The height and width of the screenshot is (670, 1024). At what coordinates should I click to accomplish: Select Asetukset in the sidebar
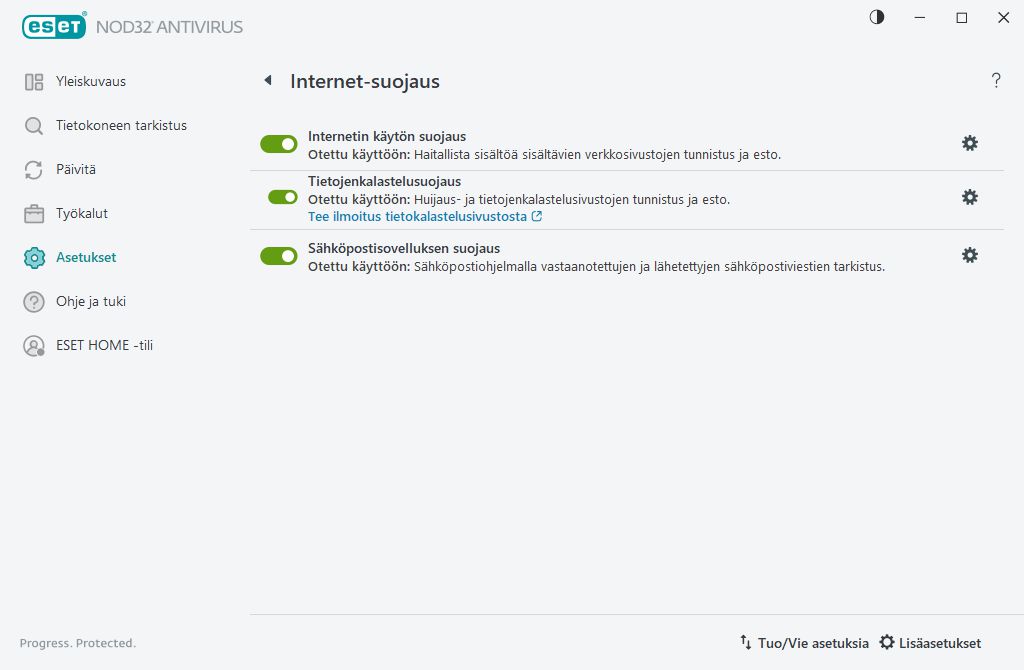tap(86, 258)
